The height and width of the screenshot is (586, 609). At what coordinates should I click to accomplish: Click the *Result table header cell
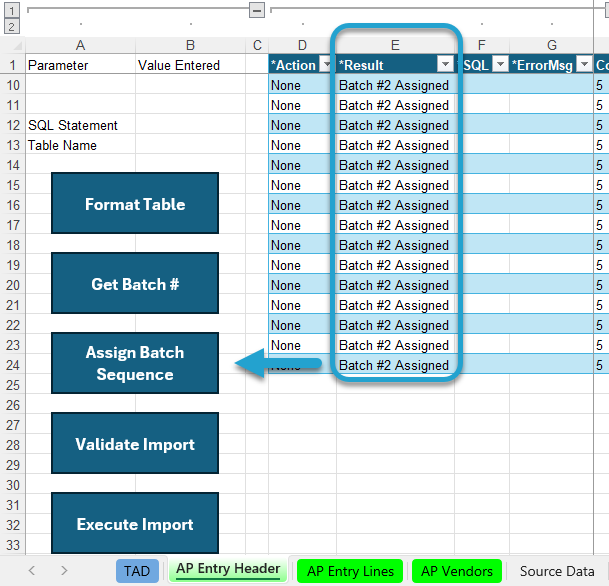395,65
